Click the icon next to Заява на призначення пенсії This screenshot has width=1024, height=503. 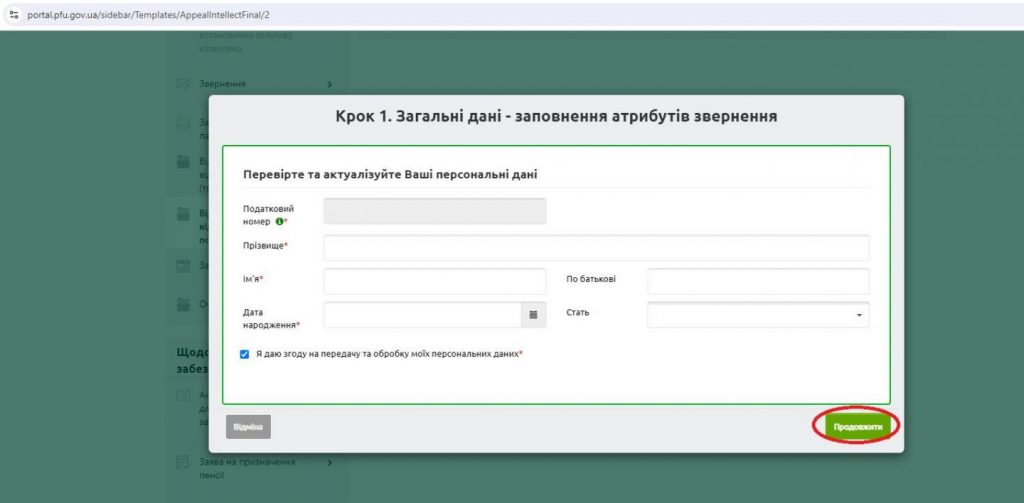pyautogui.click(x=183, y=462)
